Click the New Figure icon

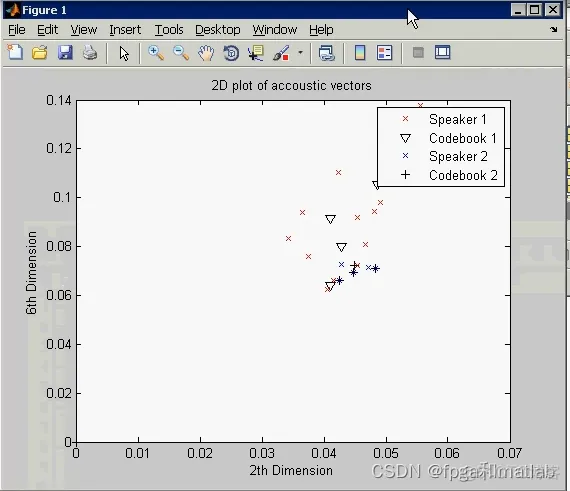pos(15,53)
